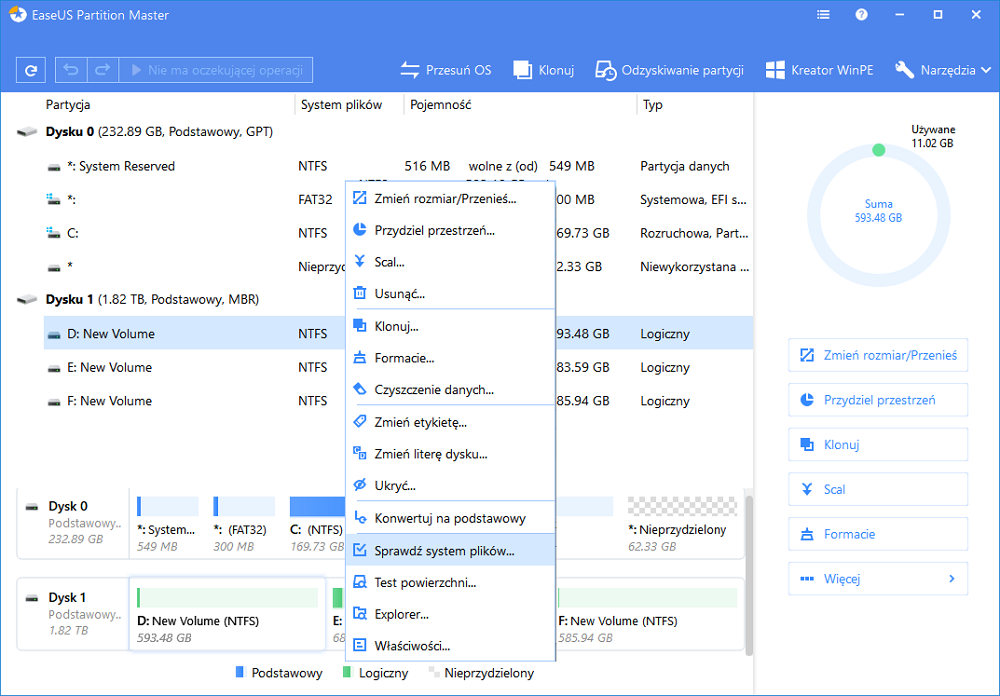
Task: Choose Usunąć from the context menu
Action: pos(450,293)
